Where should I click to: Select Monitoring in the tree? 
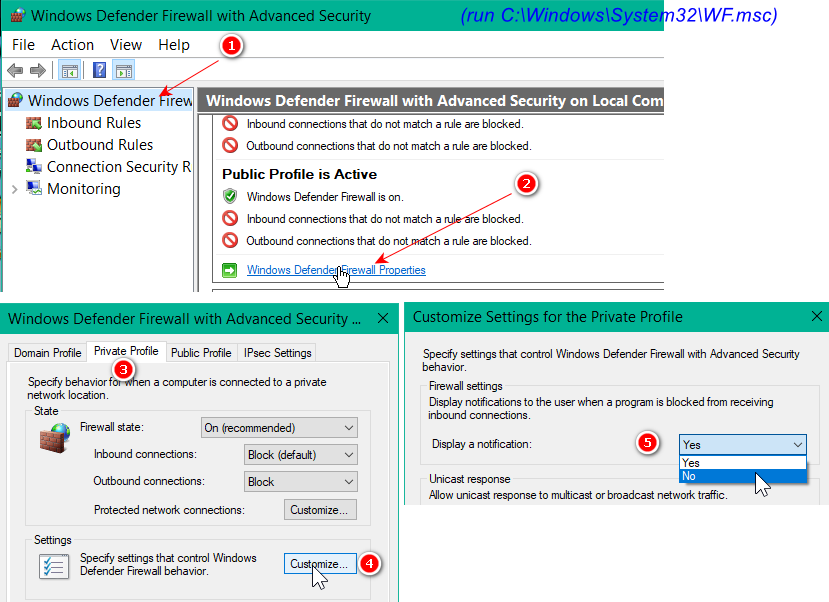click(x=84, y=189)
